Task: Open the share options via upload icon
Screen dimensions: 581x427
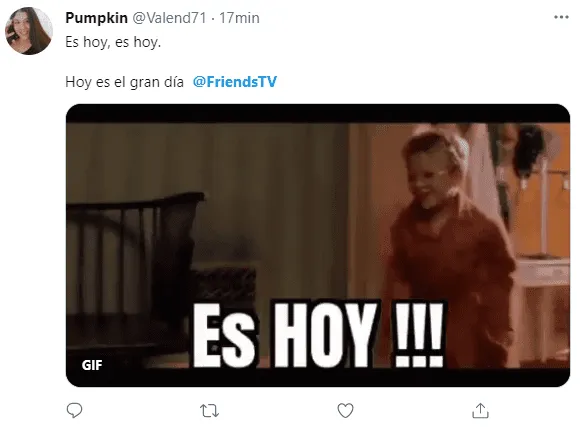Action: [x=481, y=410]
